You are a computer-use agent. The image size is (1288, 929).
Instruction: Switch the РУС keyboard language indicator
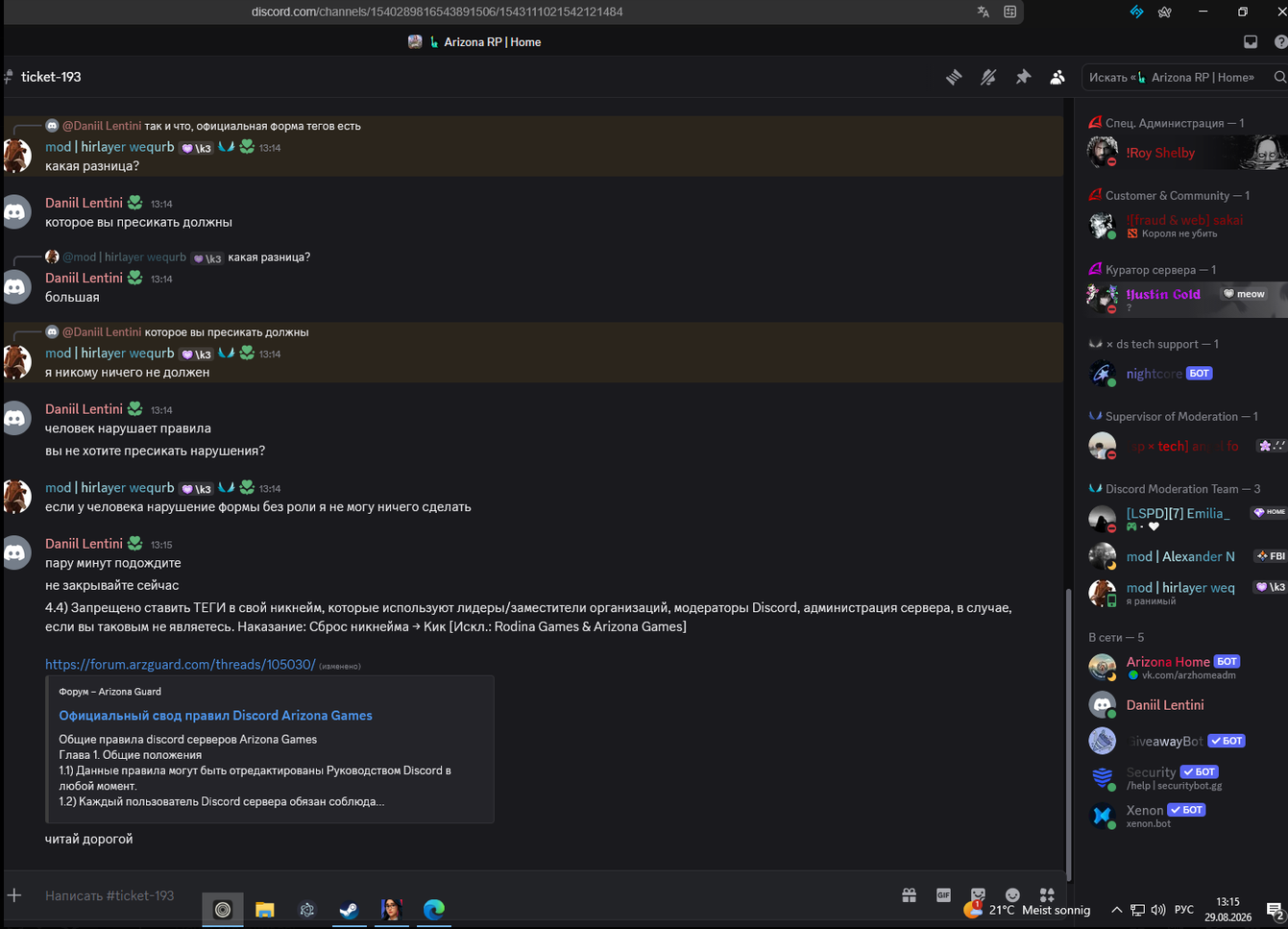tap(1184, 910)
